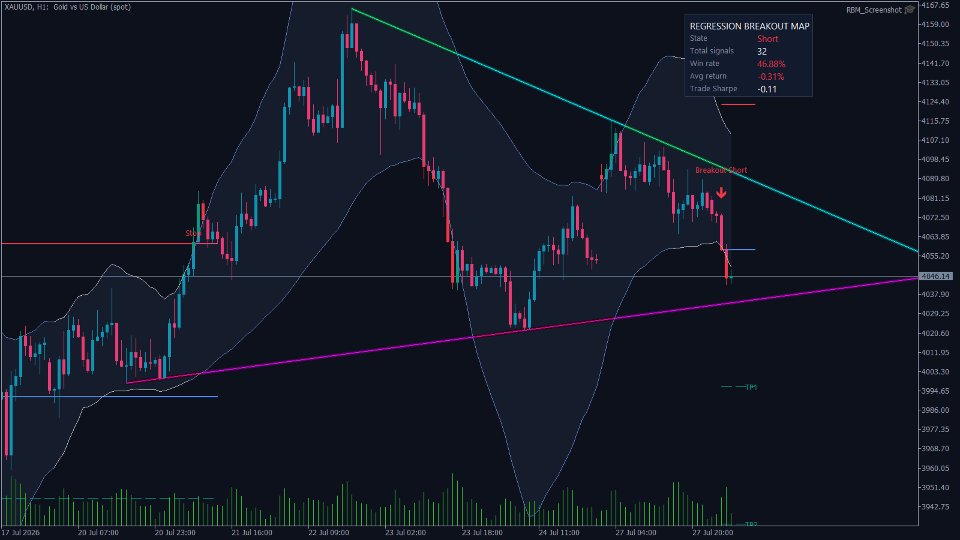
Task: Click the 3994.65 price axis label
Action: click(935, 391)
